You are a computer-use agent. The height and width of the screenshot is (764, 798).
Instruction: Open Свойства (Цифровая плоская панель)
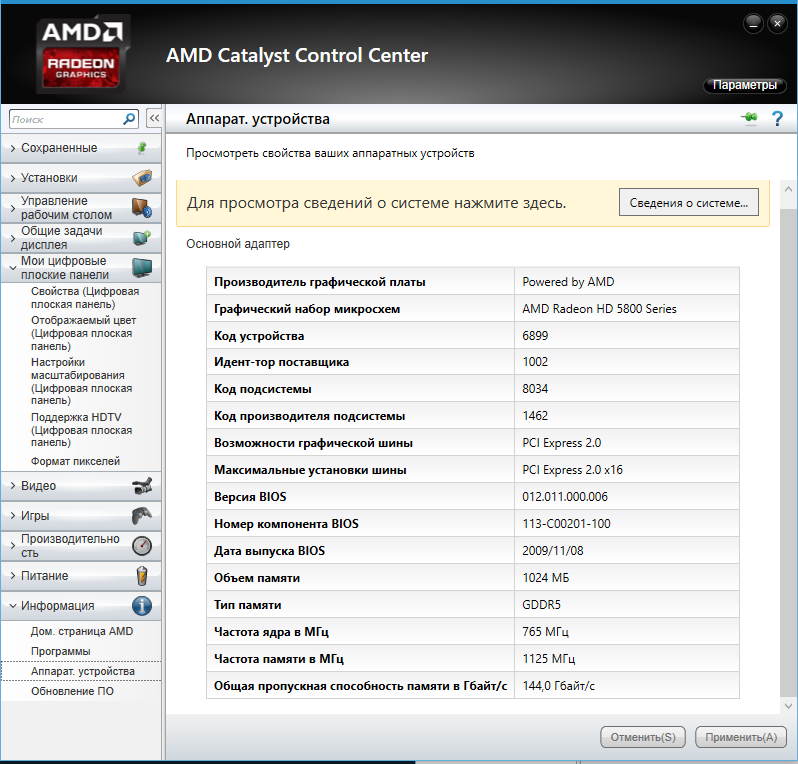pyautogui.click(x=84, y=298)
